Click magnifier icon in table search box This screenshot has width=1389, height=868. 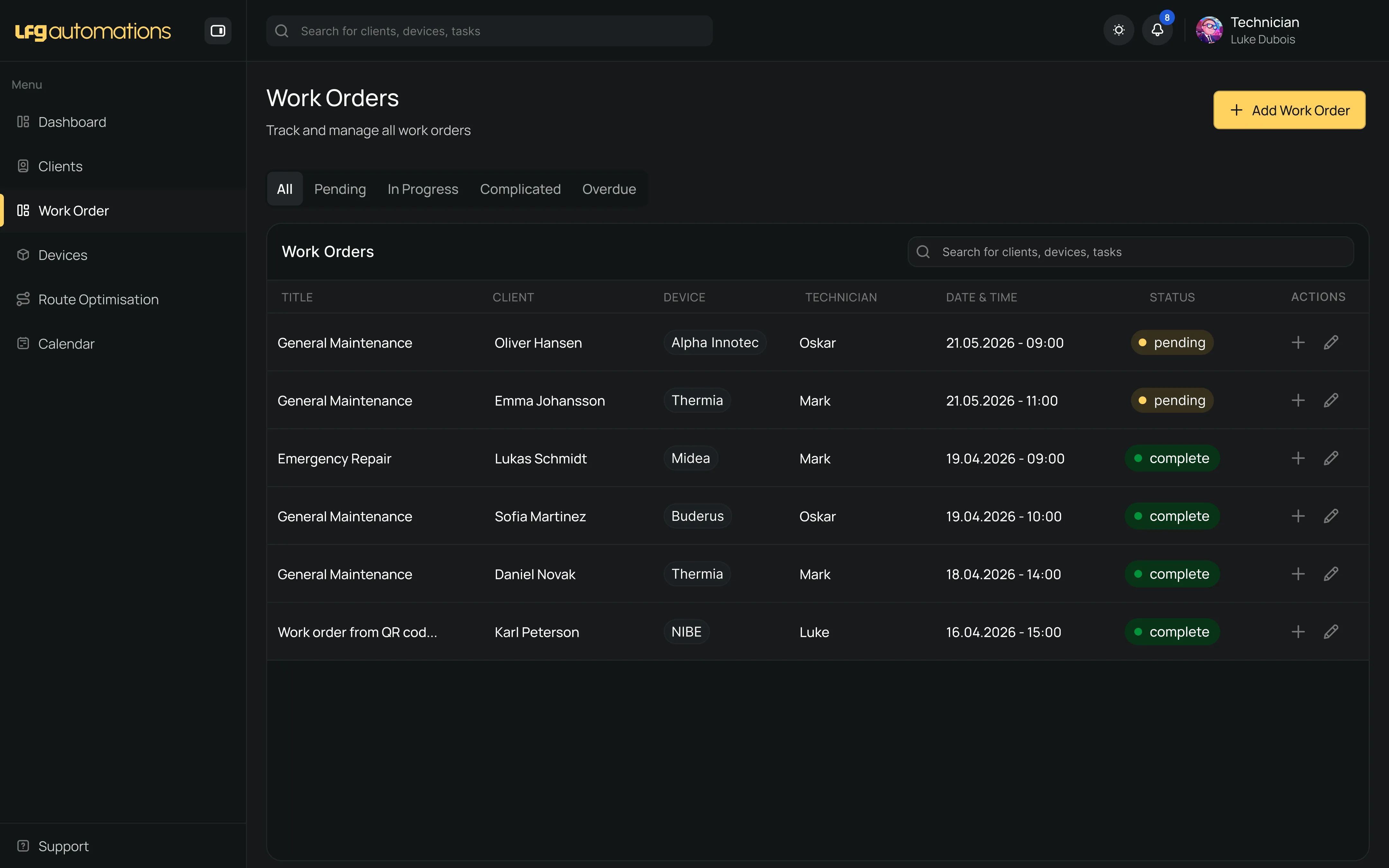point(923,252)
